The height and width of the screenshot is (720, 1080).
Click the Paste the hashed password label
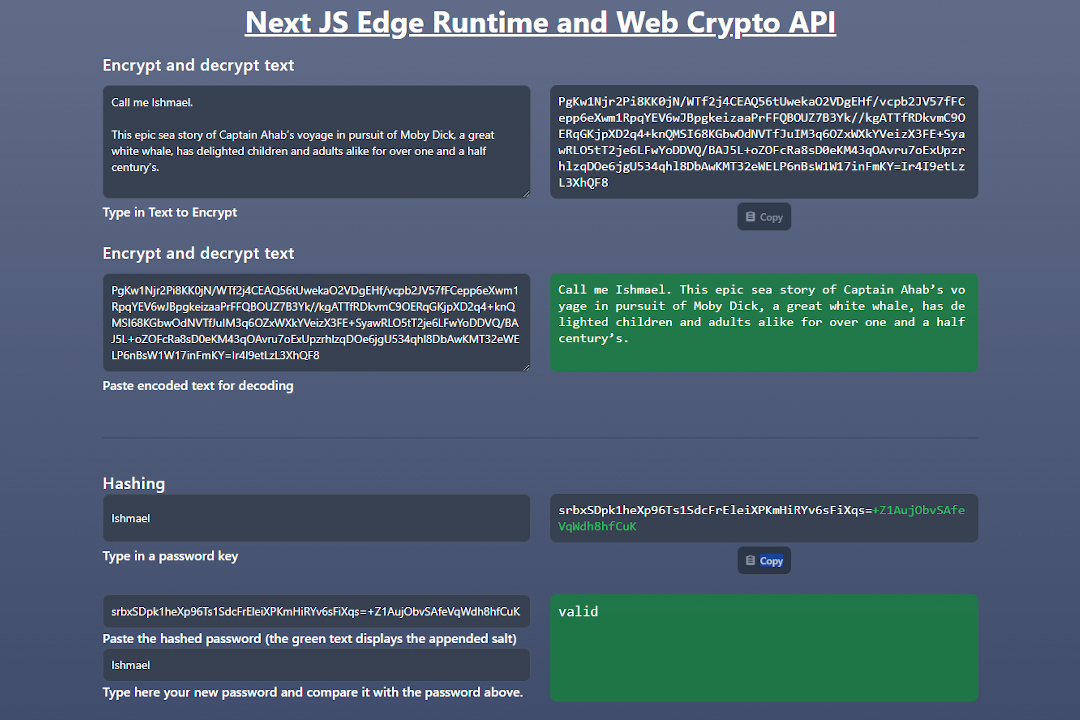coord(309,639)
